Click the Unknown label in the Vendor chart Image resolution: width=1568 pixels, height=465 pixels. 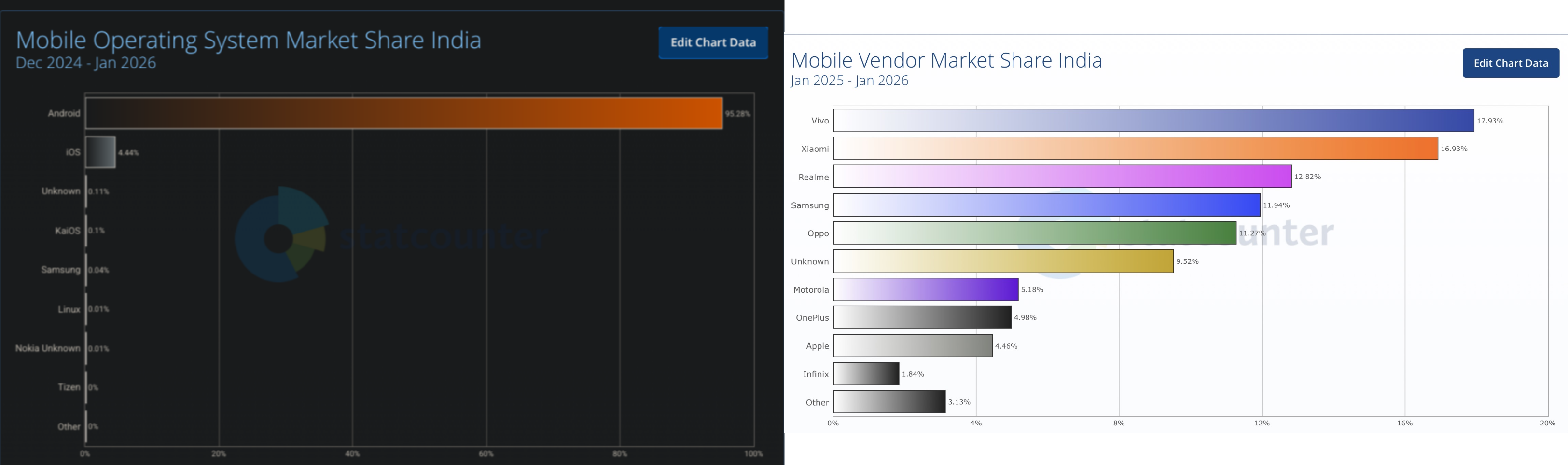click(810, 262)
